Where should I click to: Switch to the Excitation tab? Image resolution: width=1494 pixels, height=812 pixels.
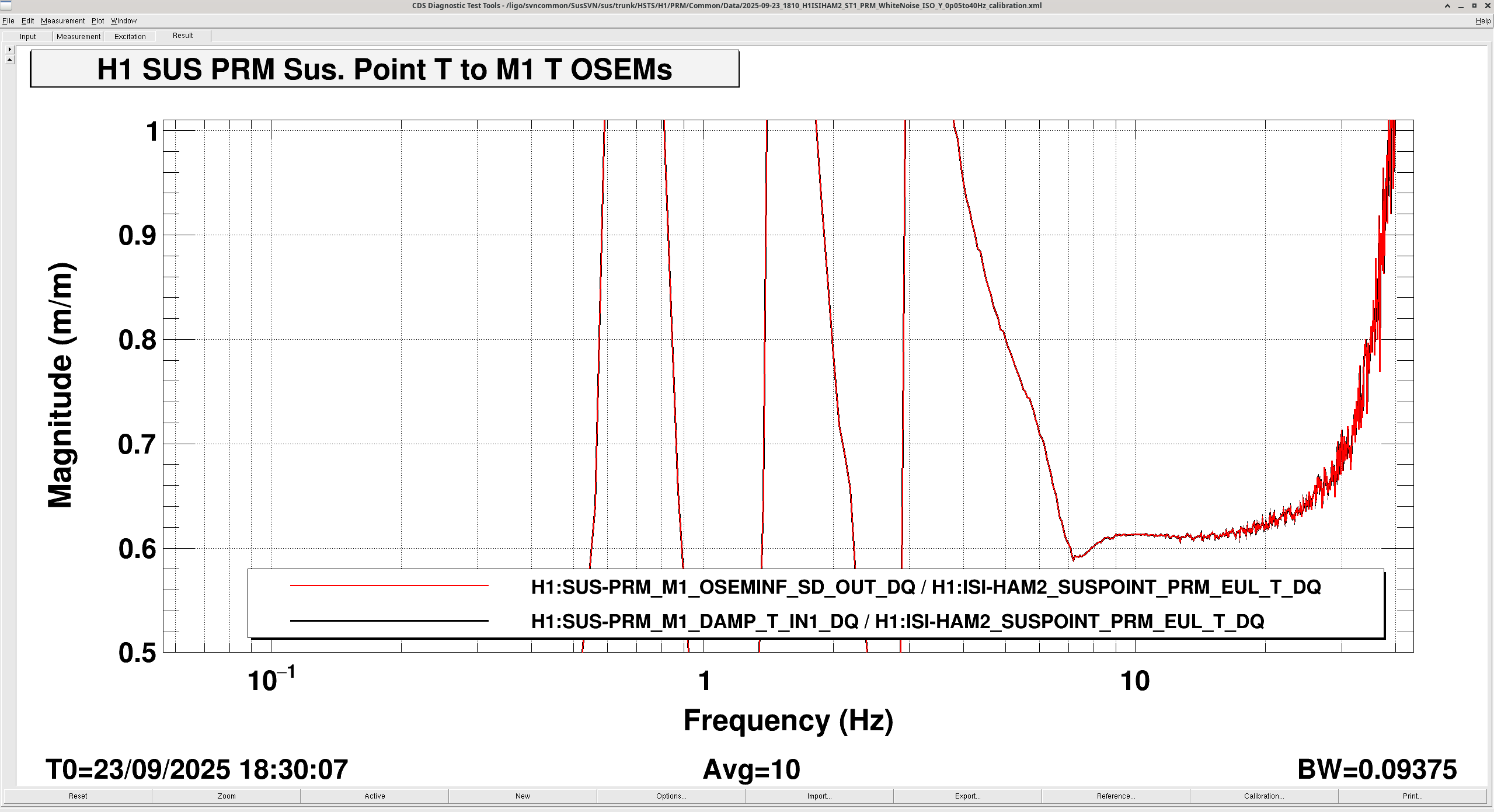coord(130,36)
